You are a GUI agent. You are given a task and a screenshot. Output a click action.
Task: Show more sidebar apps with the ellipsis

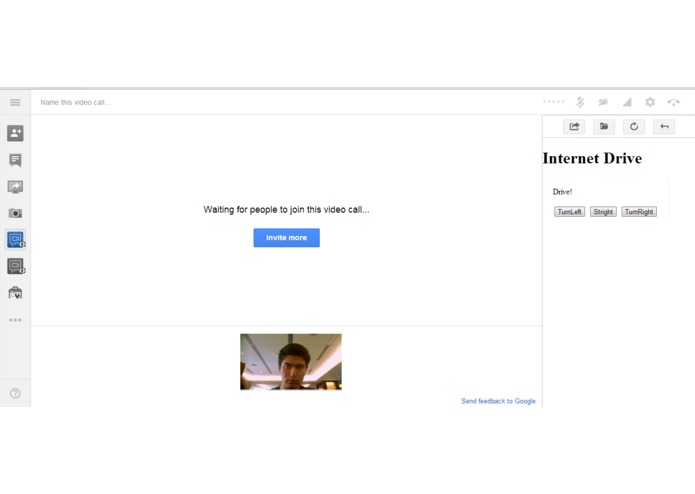pos(15,320)
